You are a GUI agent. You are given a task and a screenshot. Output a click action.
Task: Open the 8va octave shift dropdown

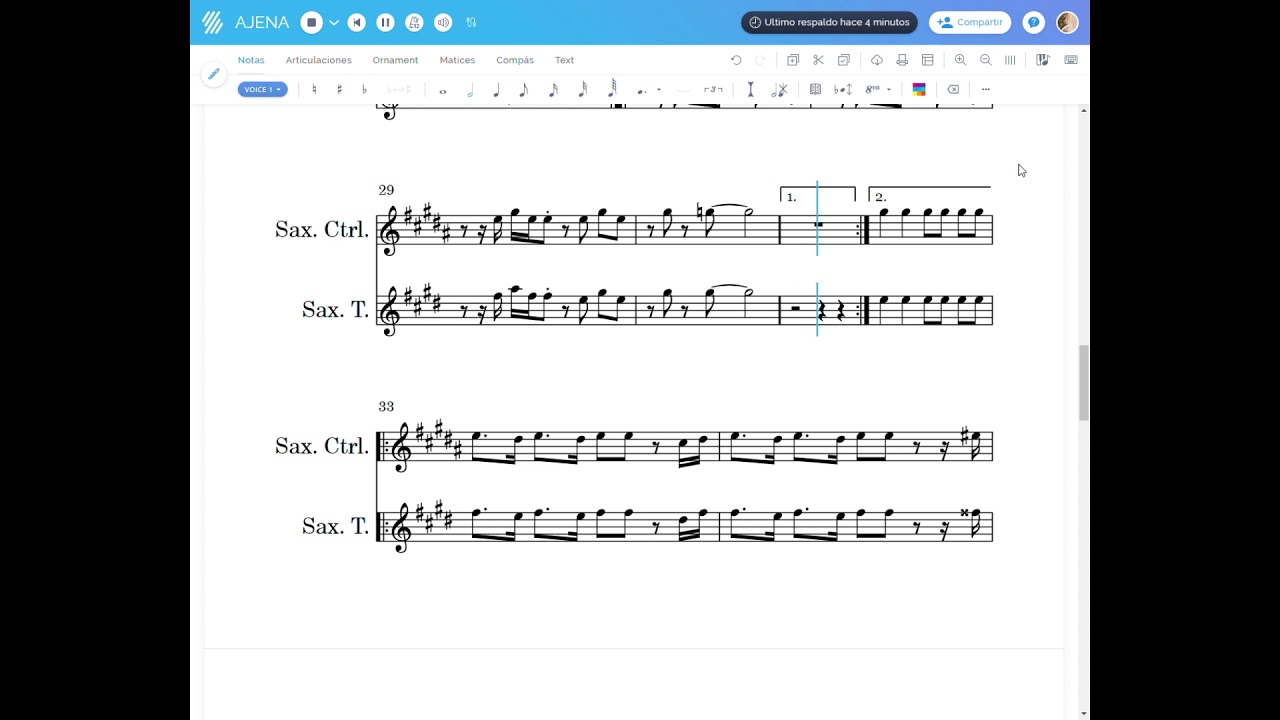(x=878, y=89)
